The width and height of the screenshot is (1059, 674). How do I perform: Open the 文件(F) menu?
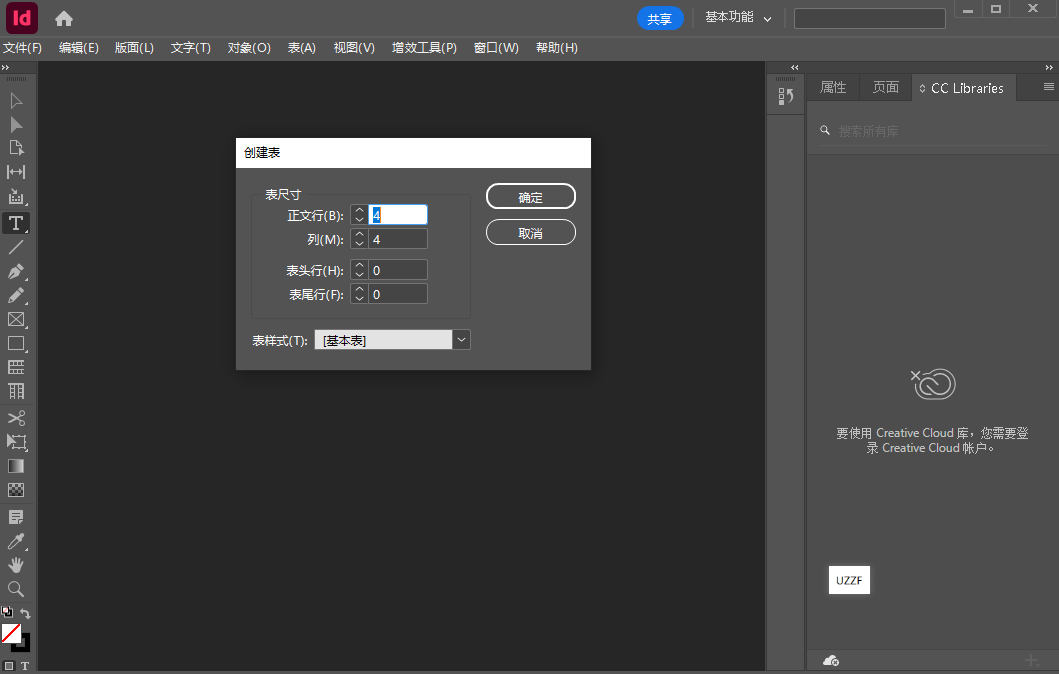click(22, 48)
